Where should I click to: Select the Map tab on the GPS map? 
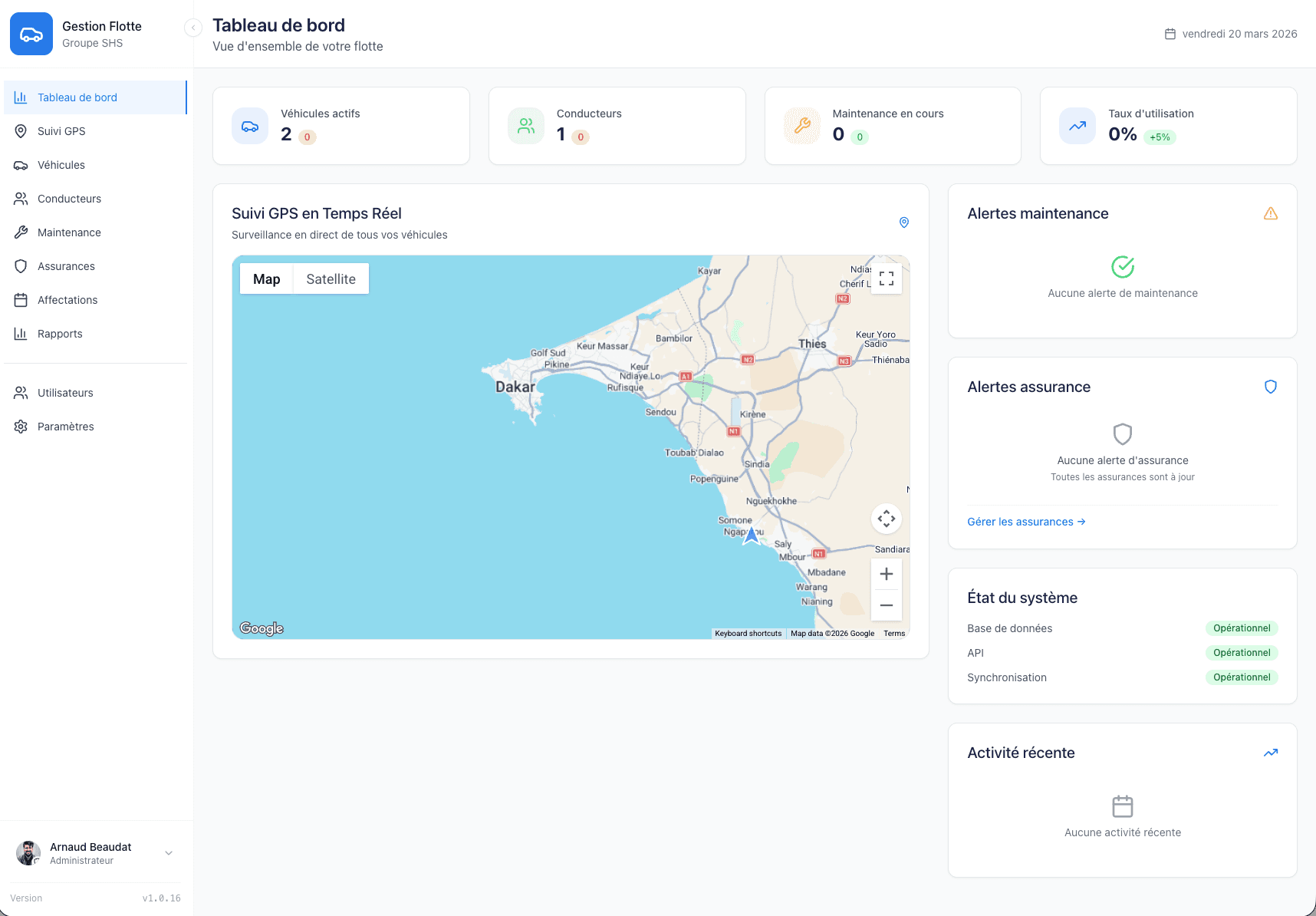266,278
